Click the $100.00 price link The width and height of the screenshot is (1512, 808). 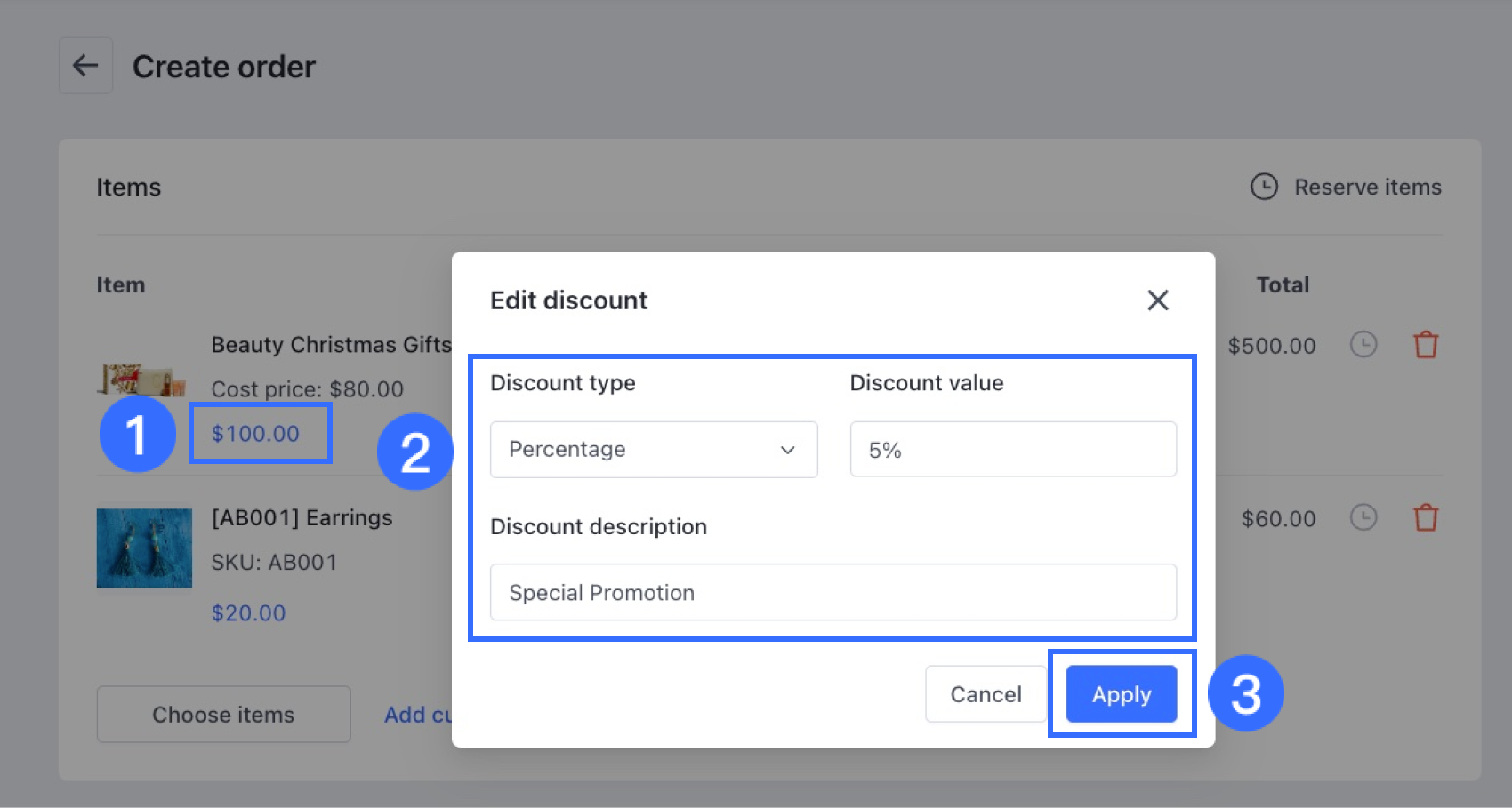pos(255,434)
